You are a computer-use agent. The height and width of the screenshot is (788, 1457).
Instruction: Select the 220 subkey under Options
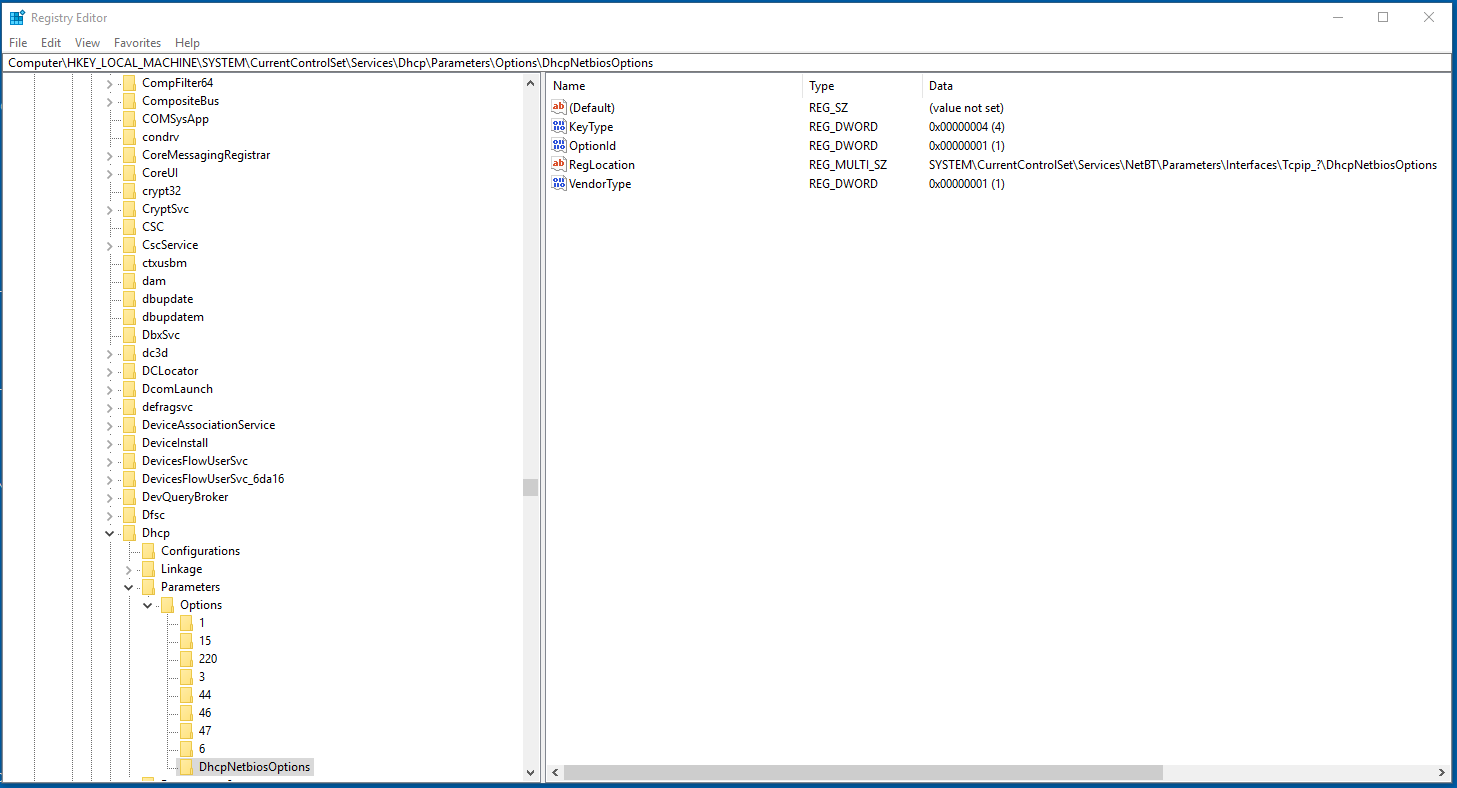pos(208,659)
